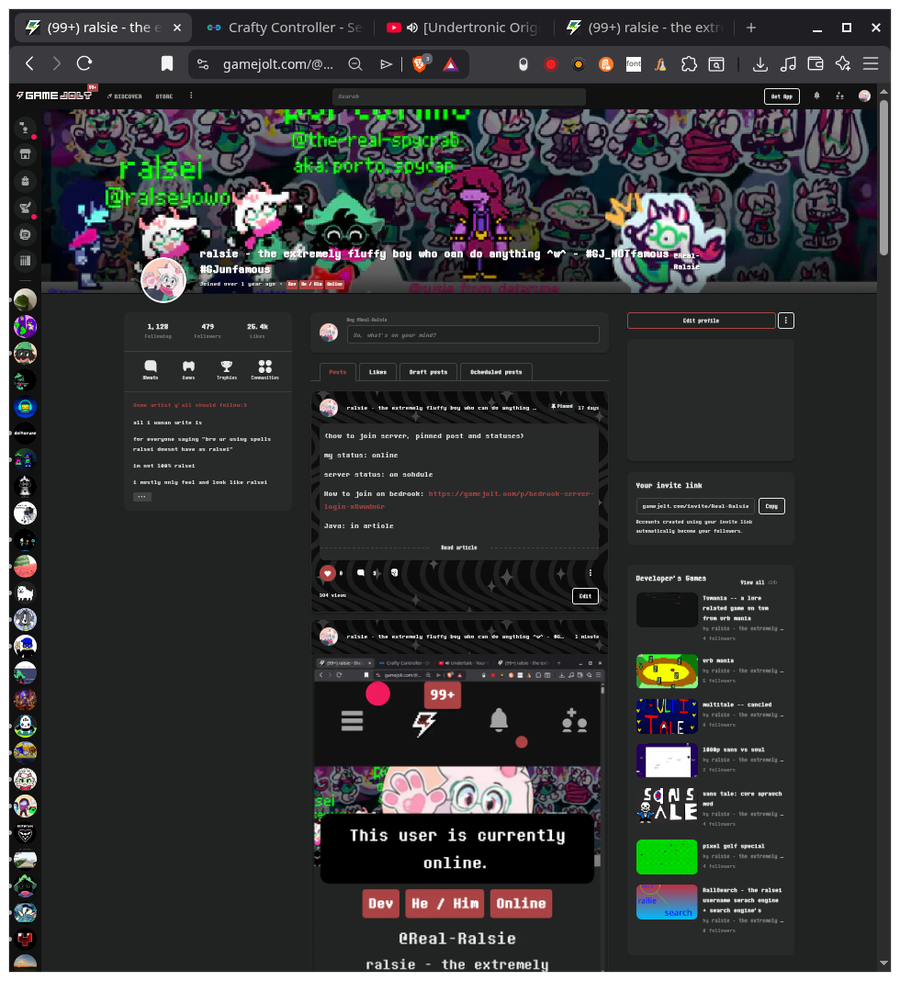Open the browser extensions puzzle icon
The height and width of the screenshot is (981, 900).
tap(689, 64)
